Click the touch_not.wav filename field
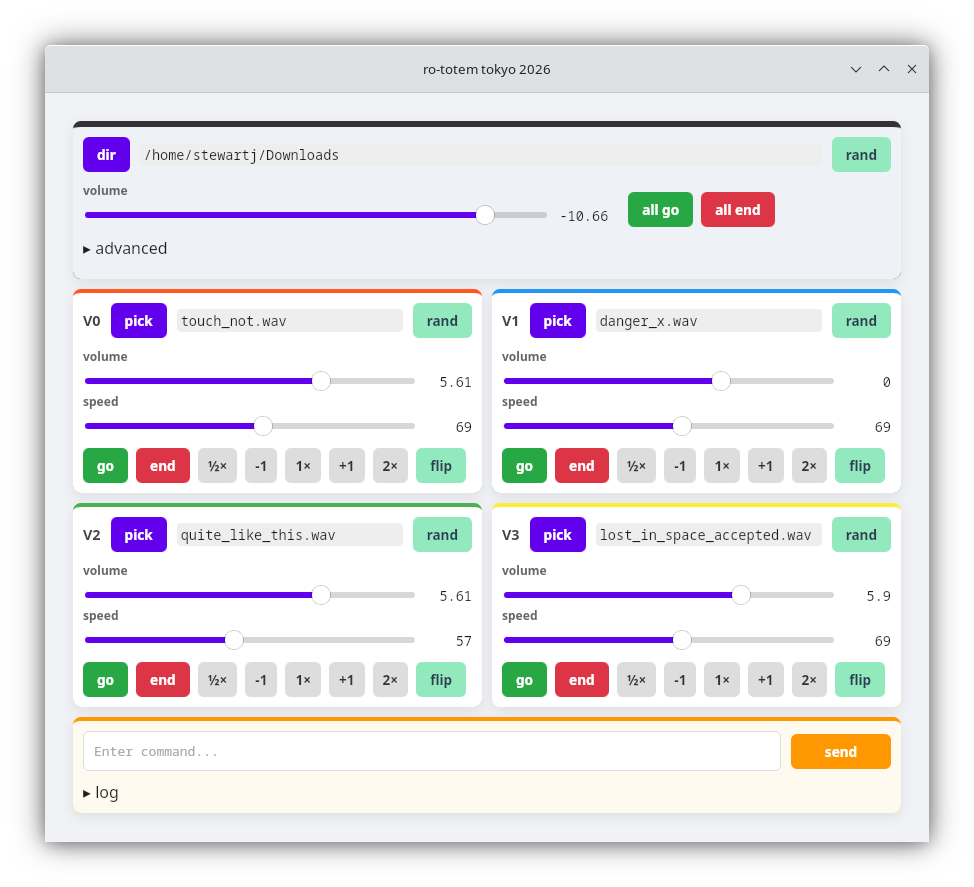Screen dimensions: 974x887 click(289, 321)
